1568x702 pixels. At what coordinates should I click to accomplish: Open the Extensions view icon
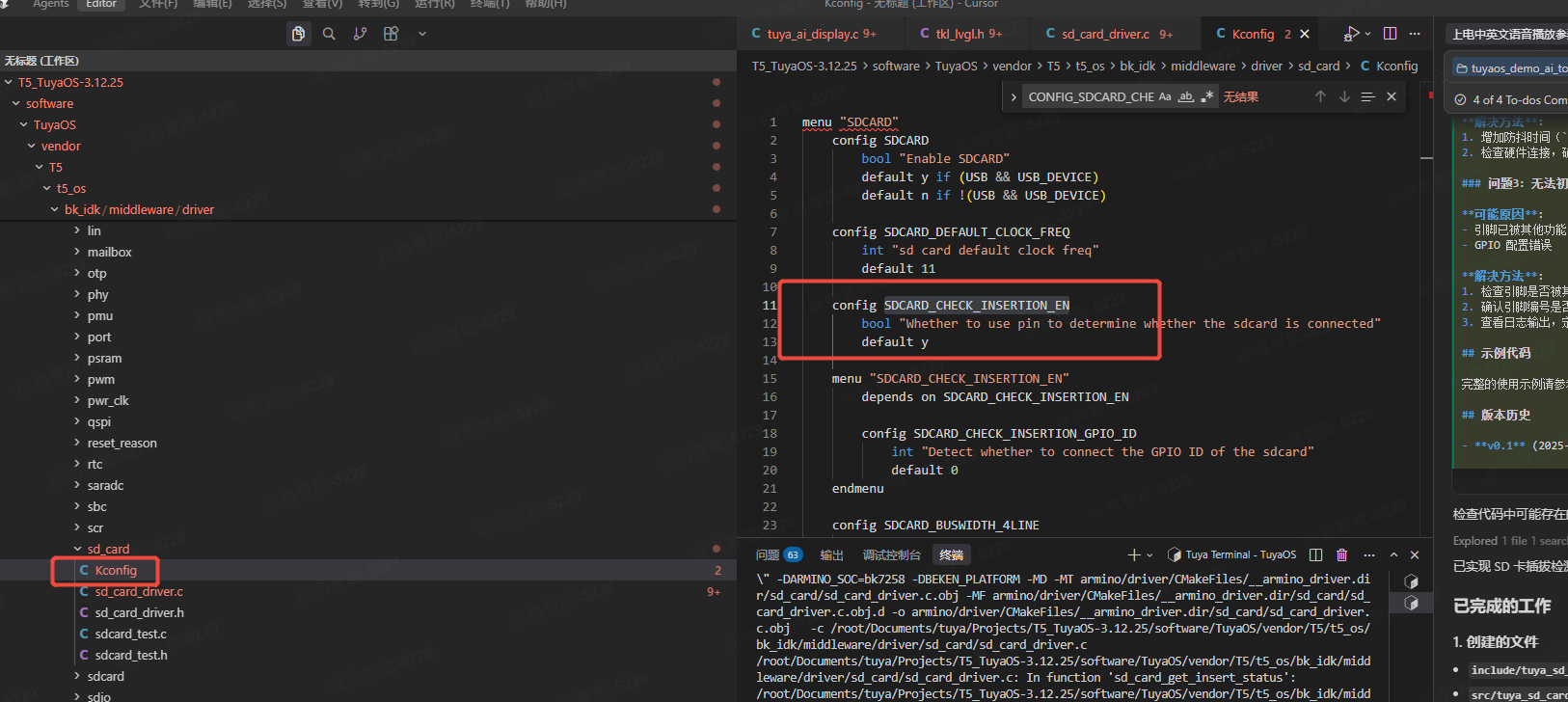coord(391,34)
